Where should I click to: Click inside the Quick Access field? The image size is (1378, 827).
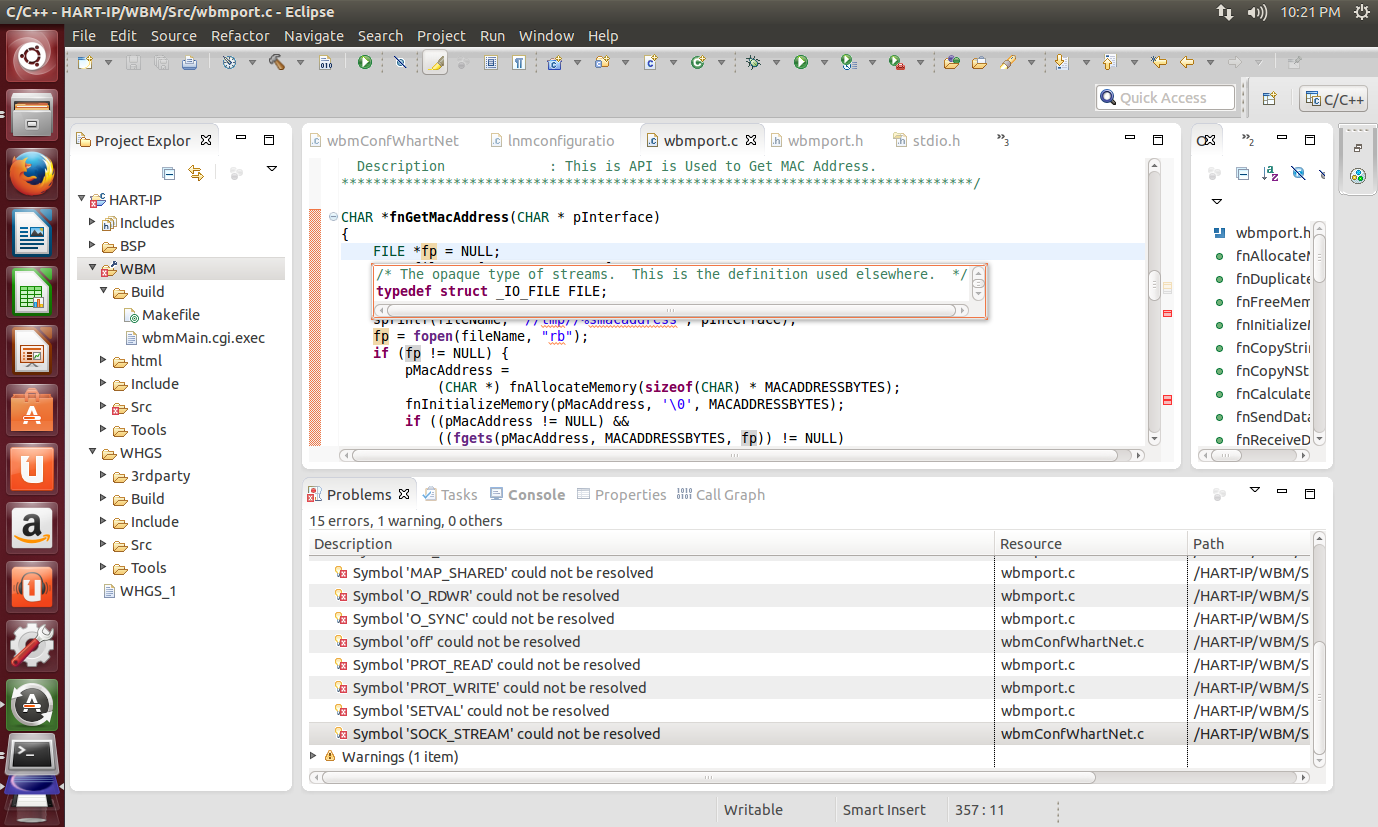[1165, 98]
